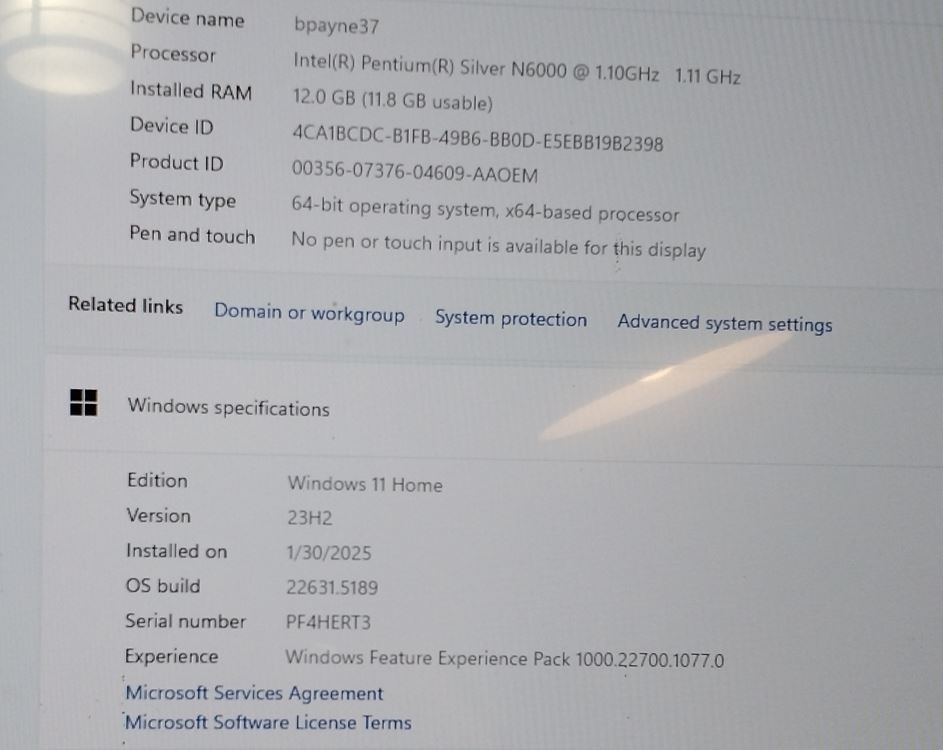This screenshot has height=750, width=943.
Task: Open the Domain or workgroup link
Action: point(309,313)
